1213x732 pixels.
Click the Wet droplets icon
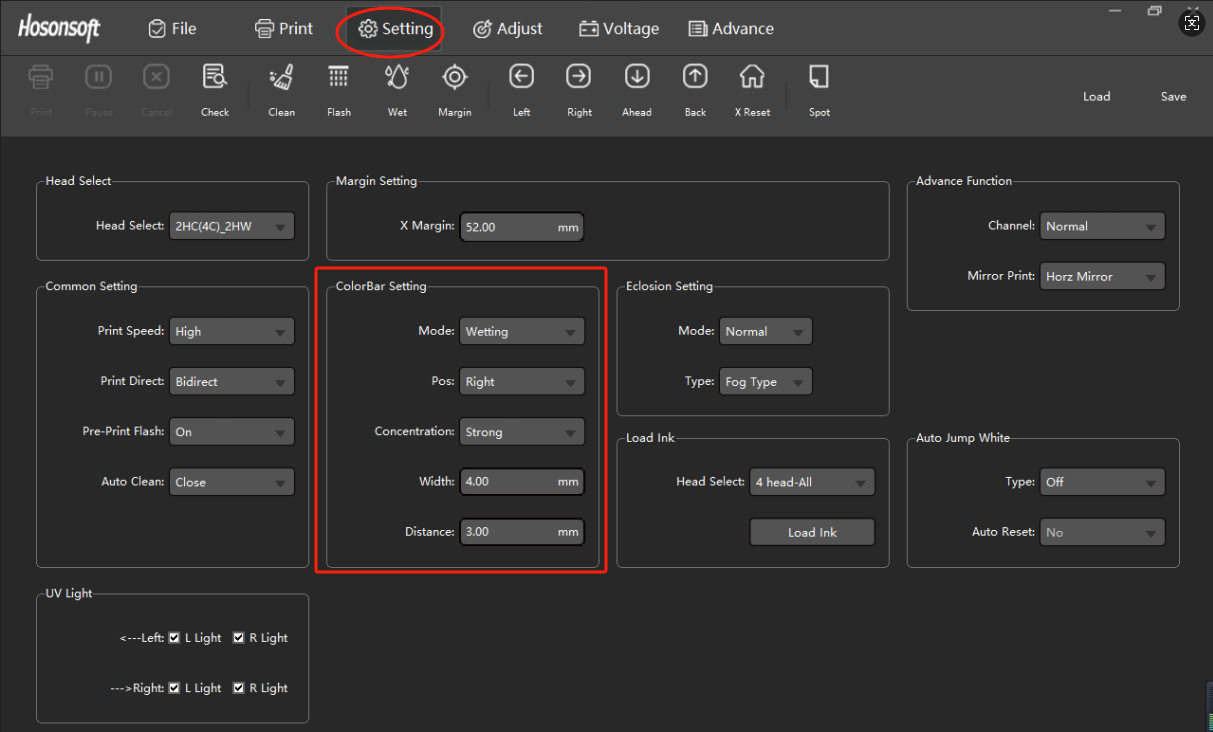coord(397,78)
